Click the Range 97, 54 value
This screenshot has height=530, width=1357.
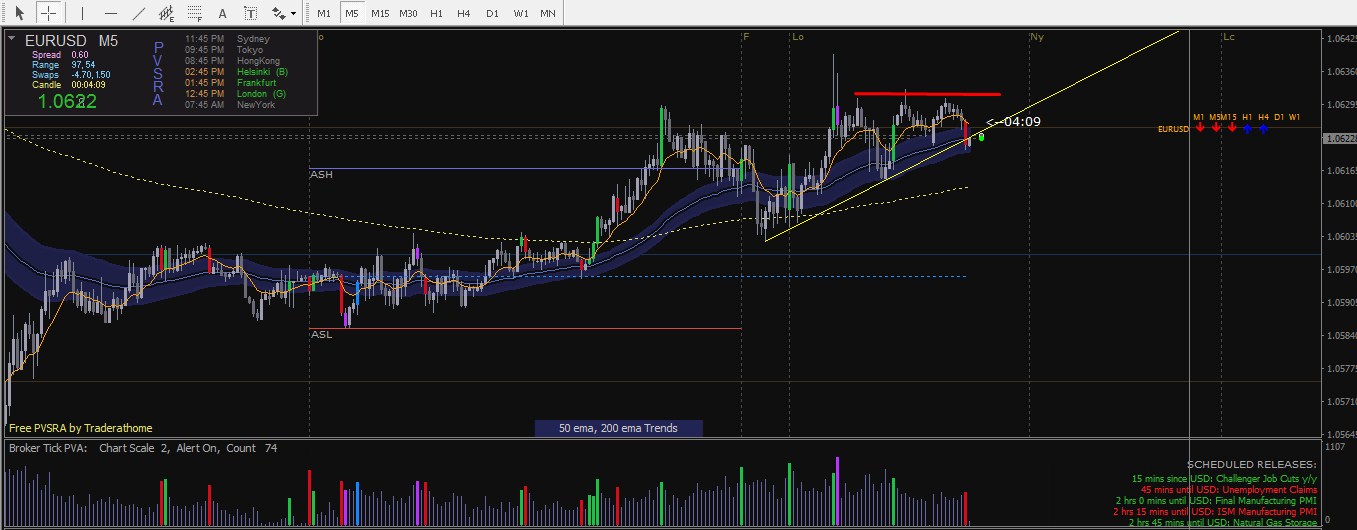tap(82, 65)
